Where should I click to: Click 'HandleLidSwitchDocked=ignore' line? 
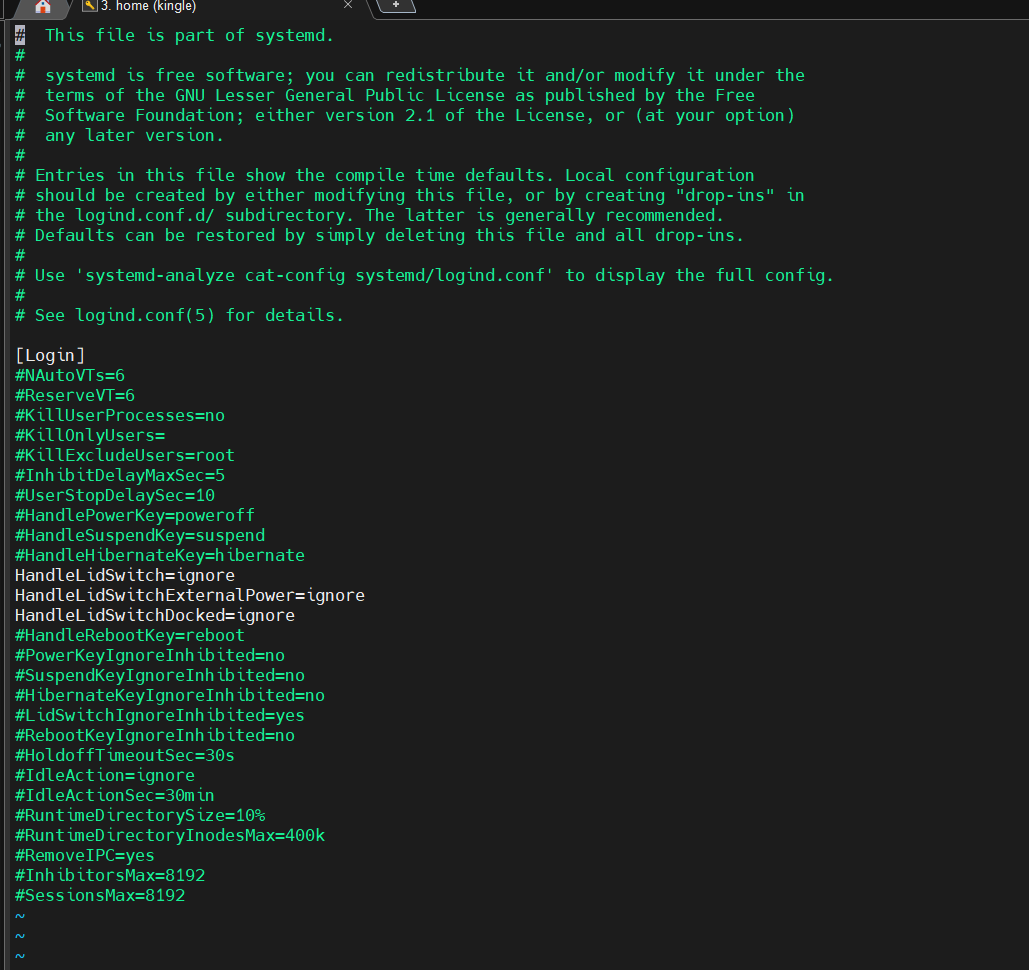(x=155, y=616)
